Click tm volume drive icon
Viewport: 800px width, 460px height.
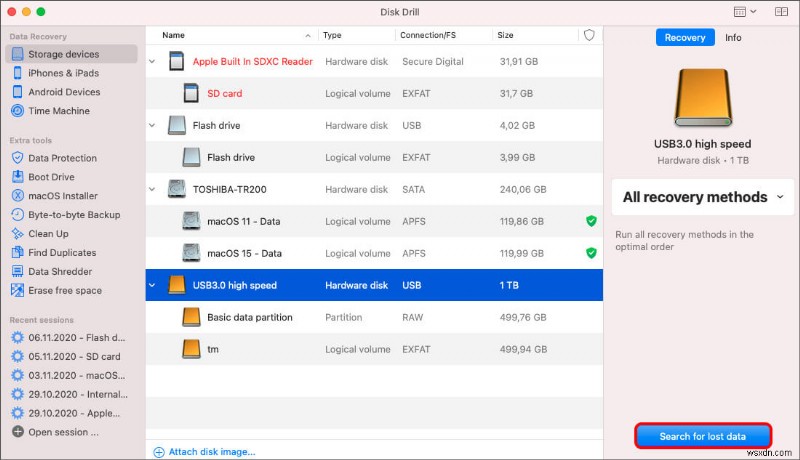191,349
